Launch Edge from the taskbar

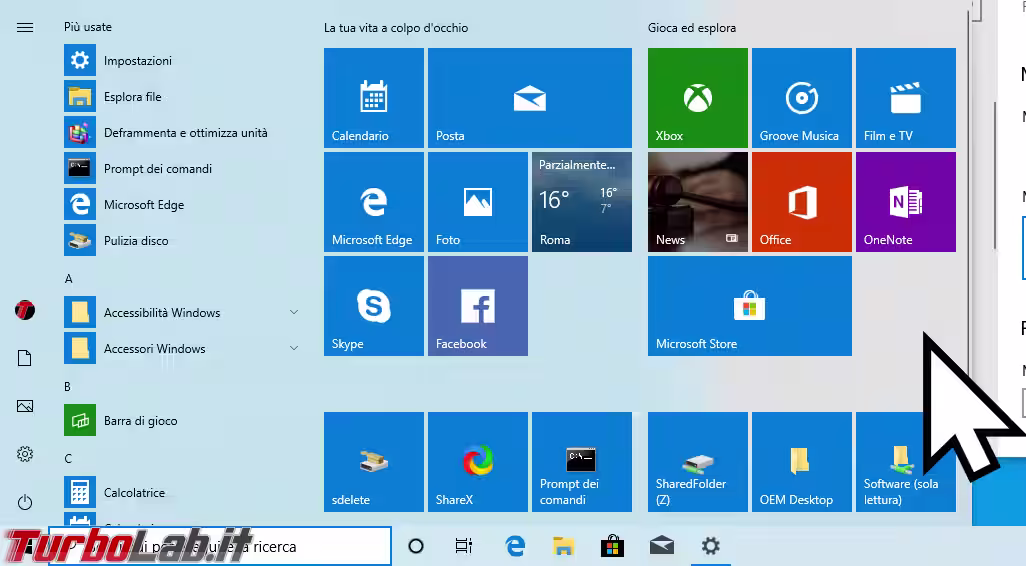click(x=515, y=546)
